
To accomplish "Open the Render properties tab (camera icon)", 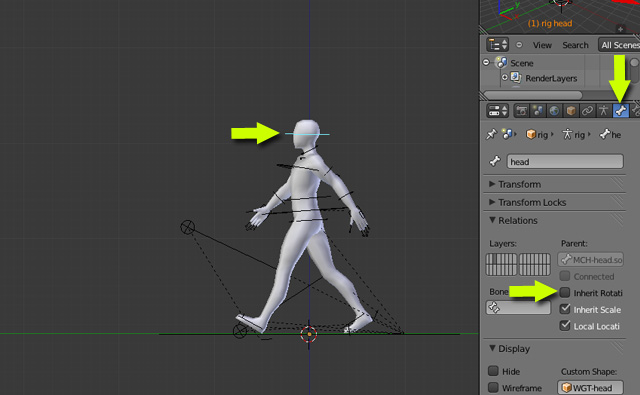I will [521, 111].
